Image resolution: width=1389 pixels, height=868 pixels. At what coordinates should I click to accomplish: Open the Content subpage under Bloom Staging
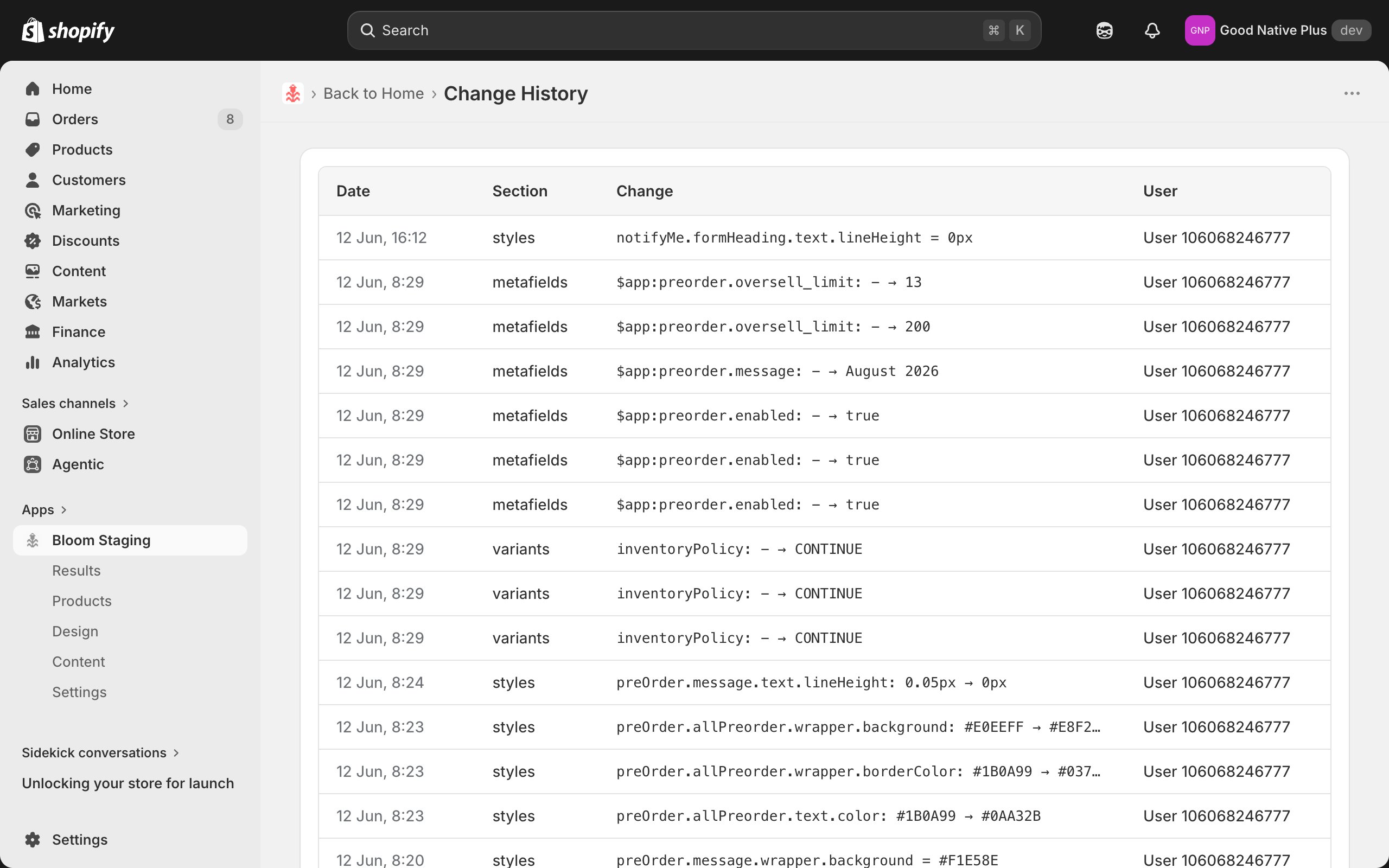[79, 662]
